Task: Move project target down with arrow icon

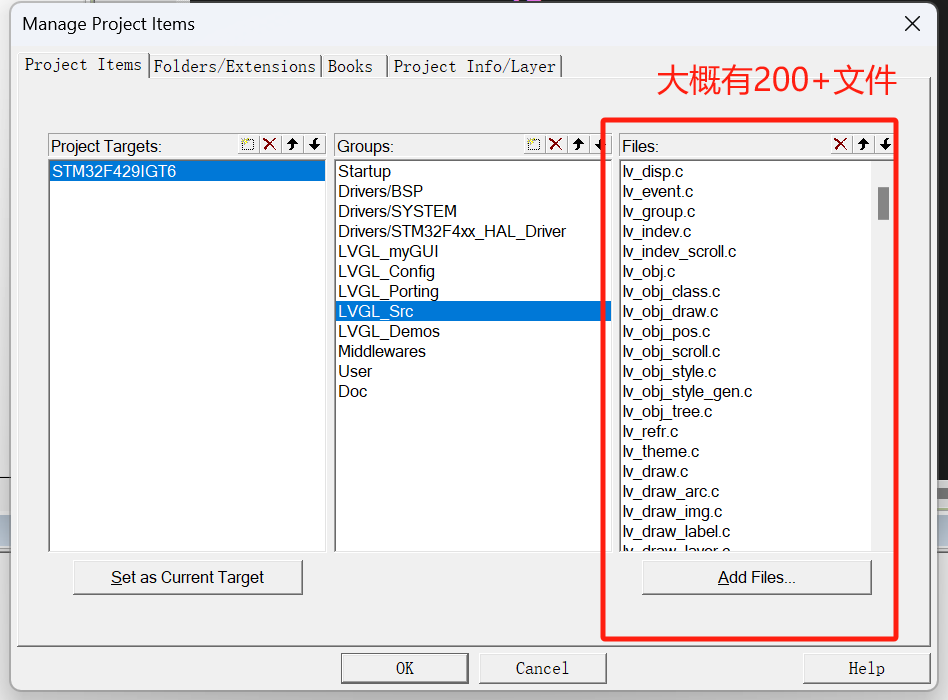Action: 315,145
